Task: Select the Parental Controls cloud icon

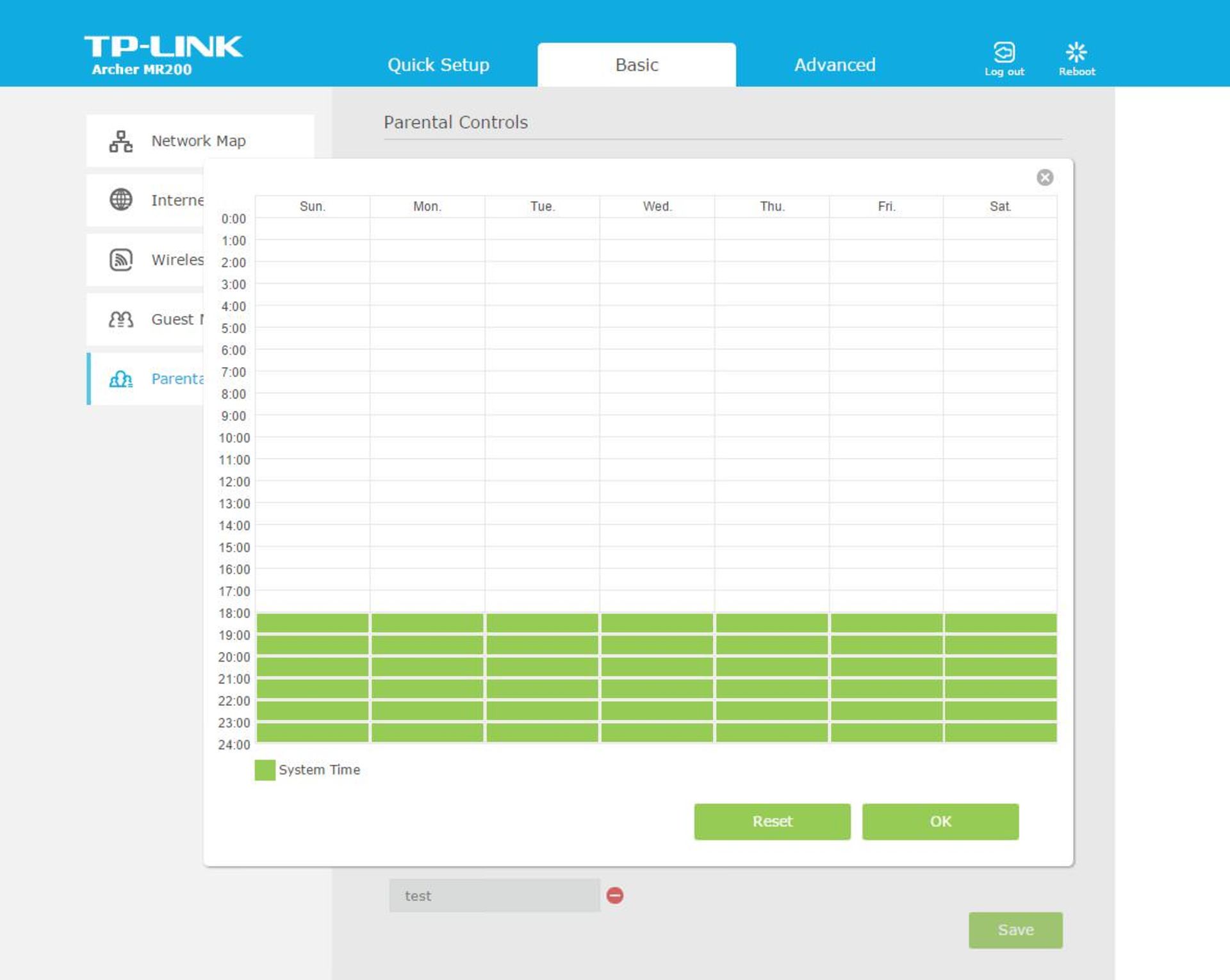Action: click(x=120, y=379)
